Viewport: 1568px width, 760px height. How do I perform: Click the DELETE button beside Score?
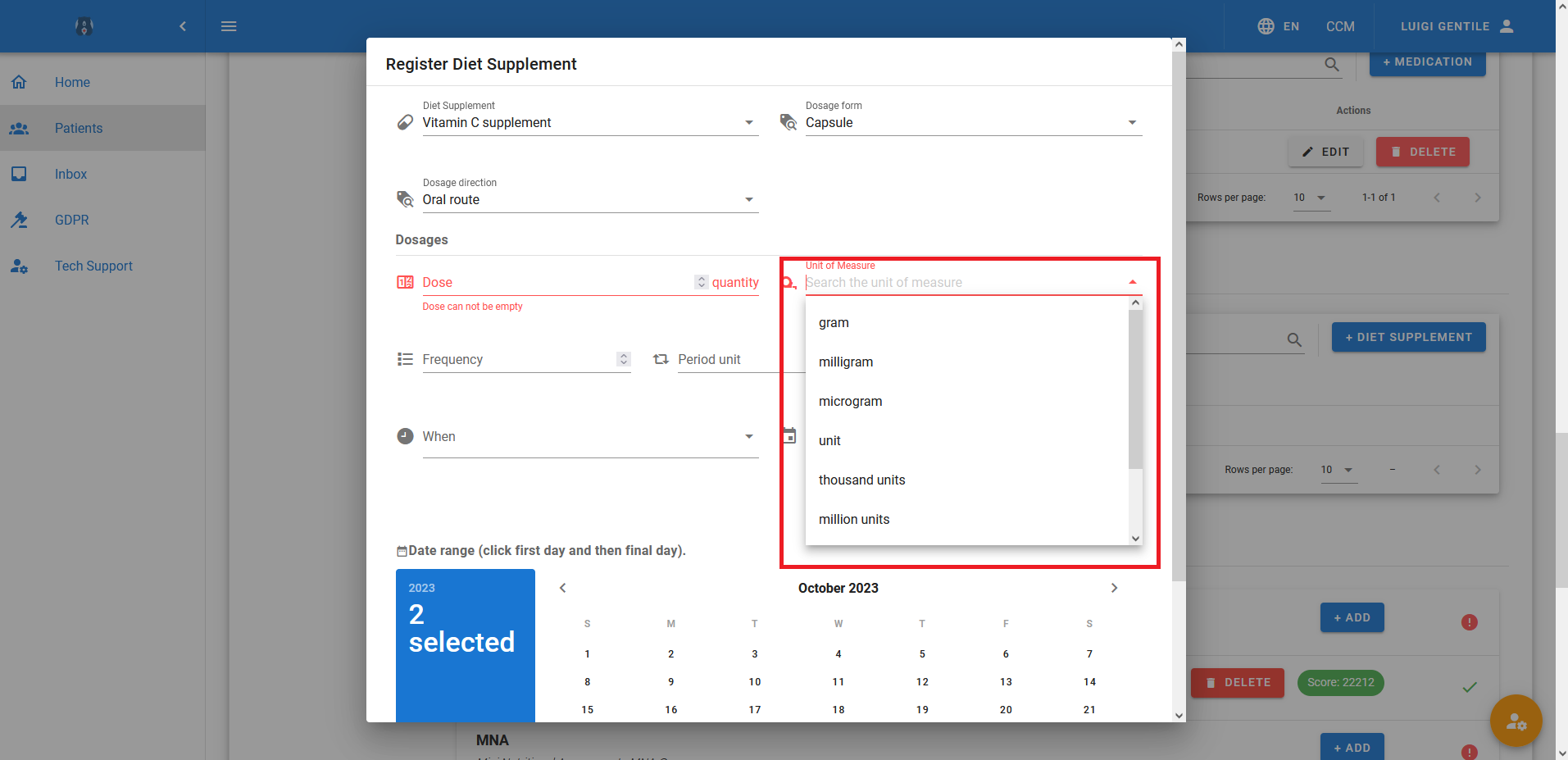click(x=1237, y=682)
